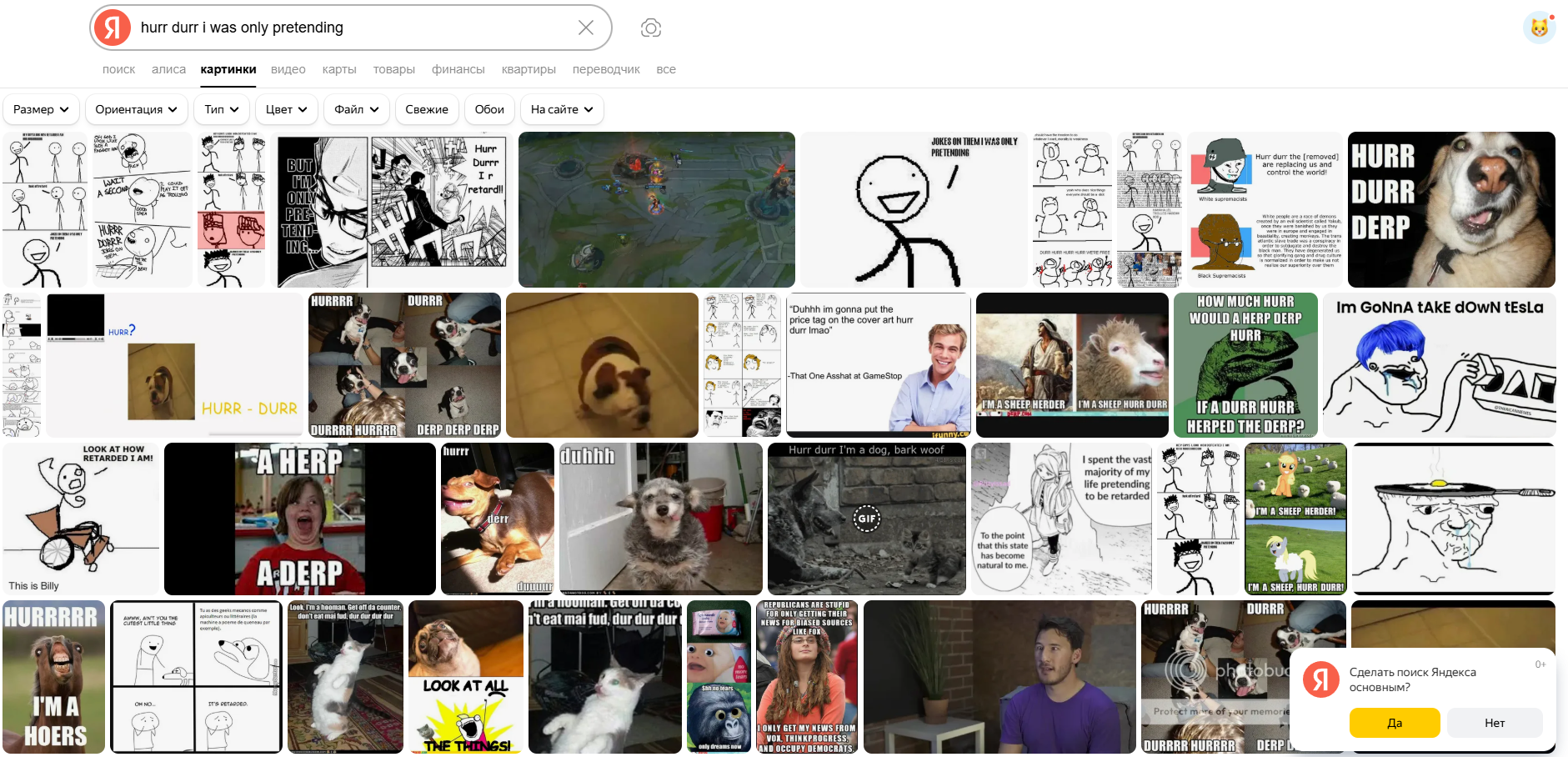
Task: Open the 'This is Billy' wheelchair comic
Action: click(81, 519)
